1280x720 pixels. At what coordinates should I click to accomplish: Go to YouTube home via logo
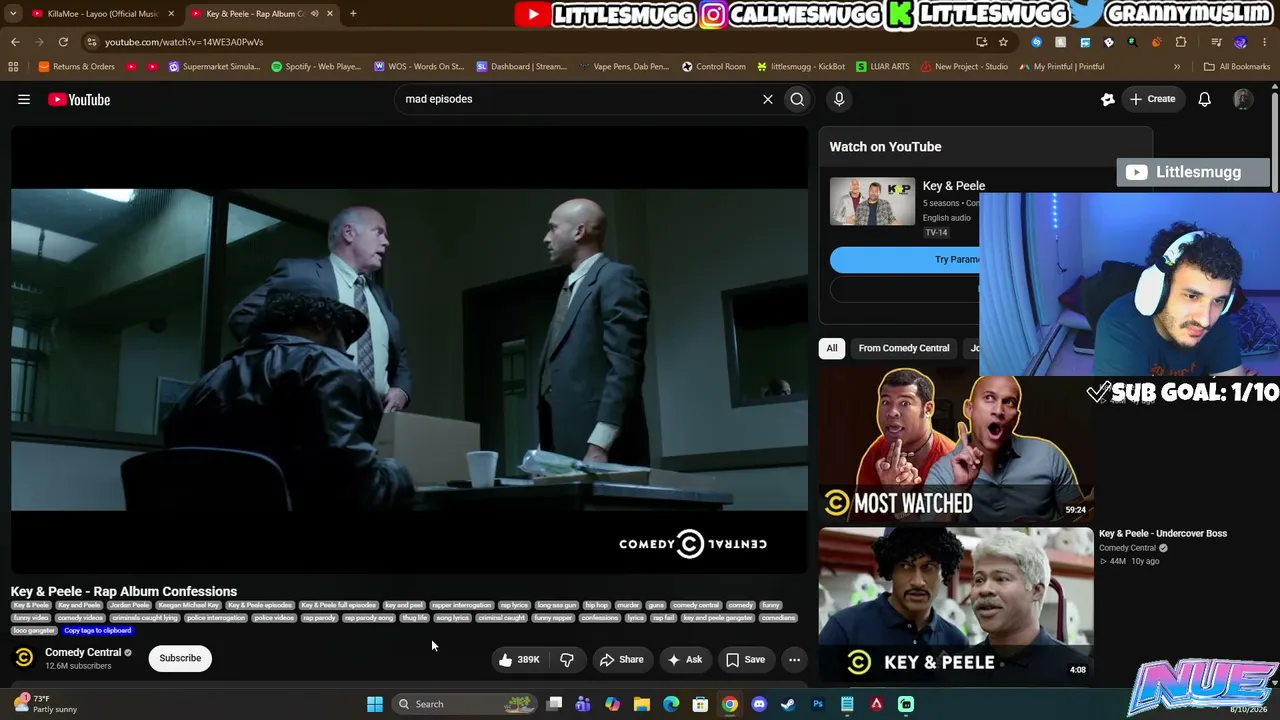pos(79,99)
